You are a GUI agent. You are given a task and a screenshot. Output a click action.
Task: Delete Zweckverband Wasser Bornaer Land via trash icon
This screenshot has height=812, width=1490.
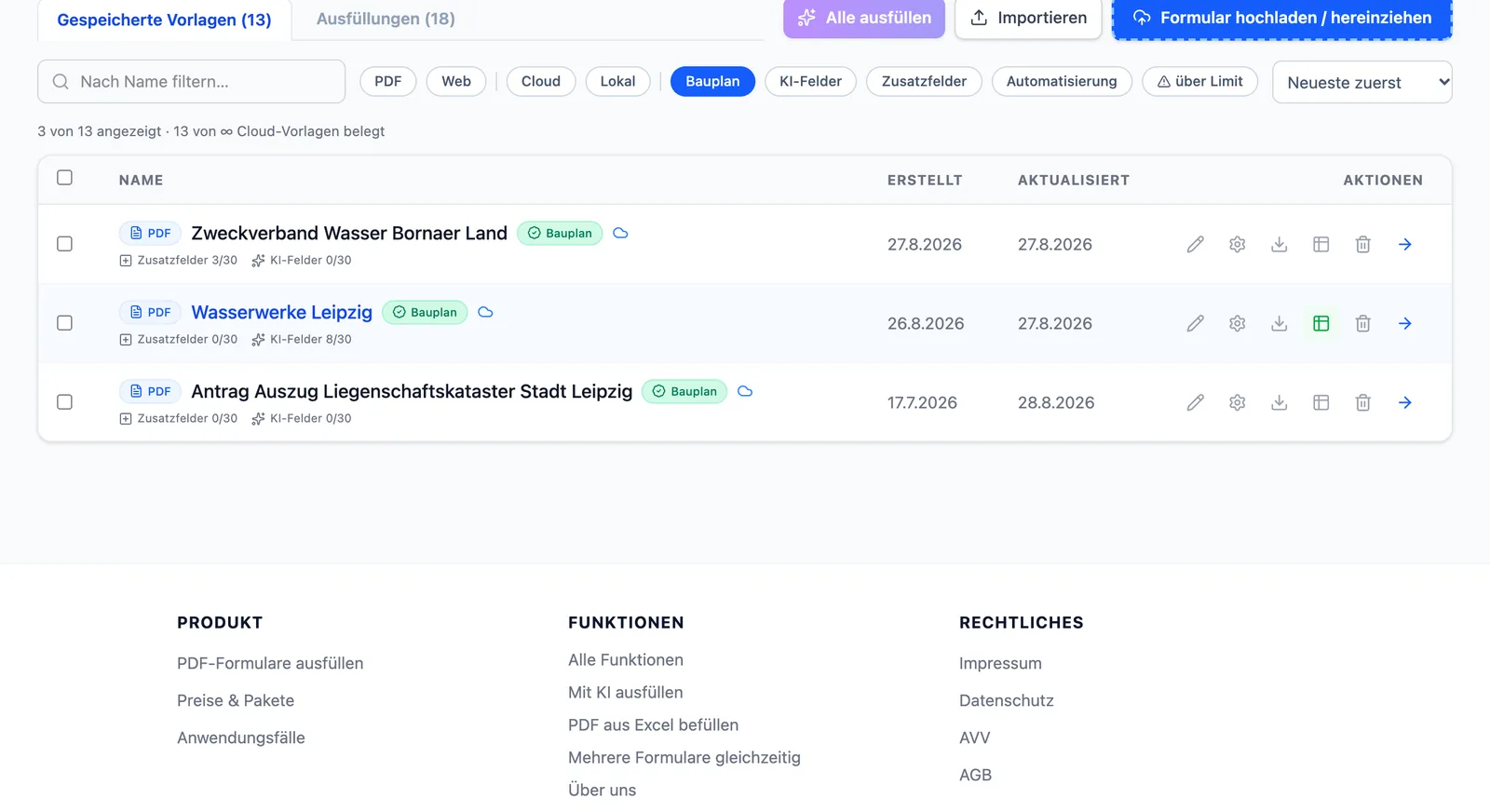click(1362, 244)
